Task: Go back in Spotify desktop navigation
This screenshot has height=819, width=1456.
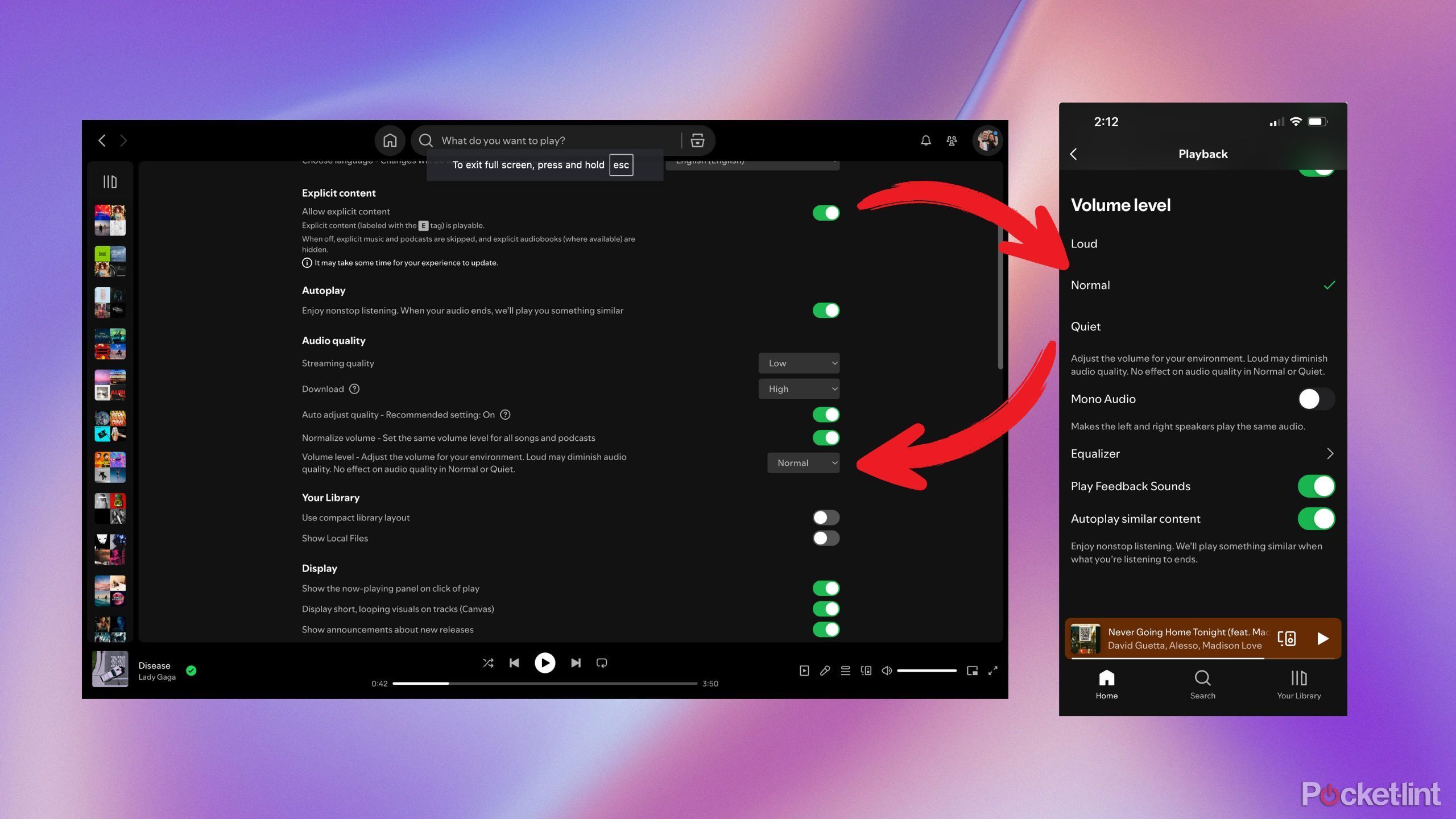Action: [102, 140]
